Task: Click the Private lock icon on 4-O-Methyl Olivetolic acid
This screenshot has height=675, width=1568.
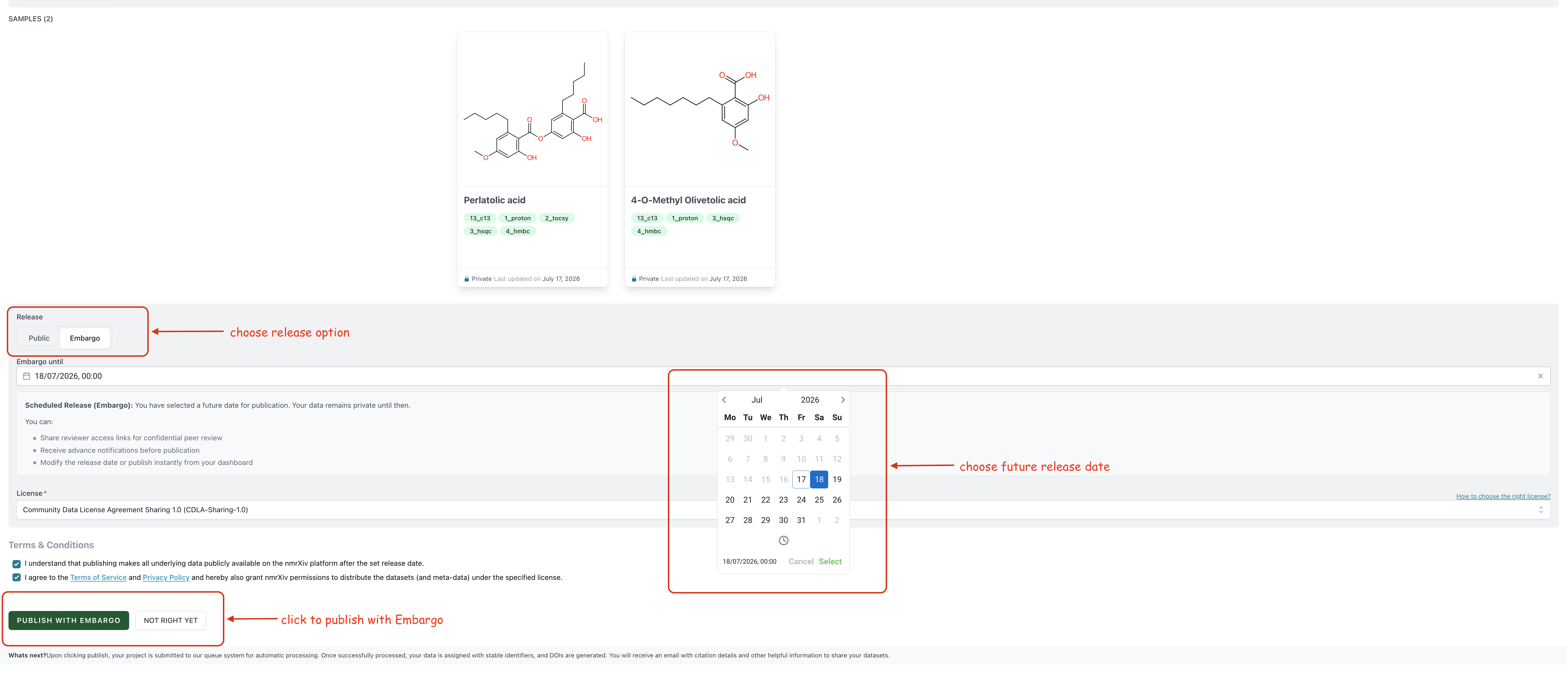Action: click(x=634, y=279)
